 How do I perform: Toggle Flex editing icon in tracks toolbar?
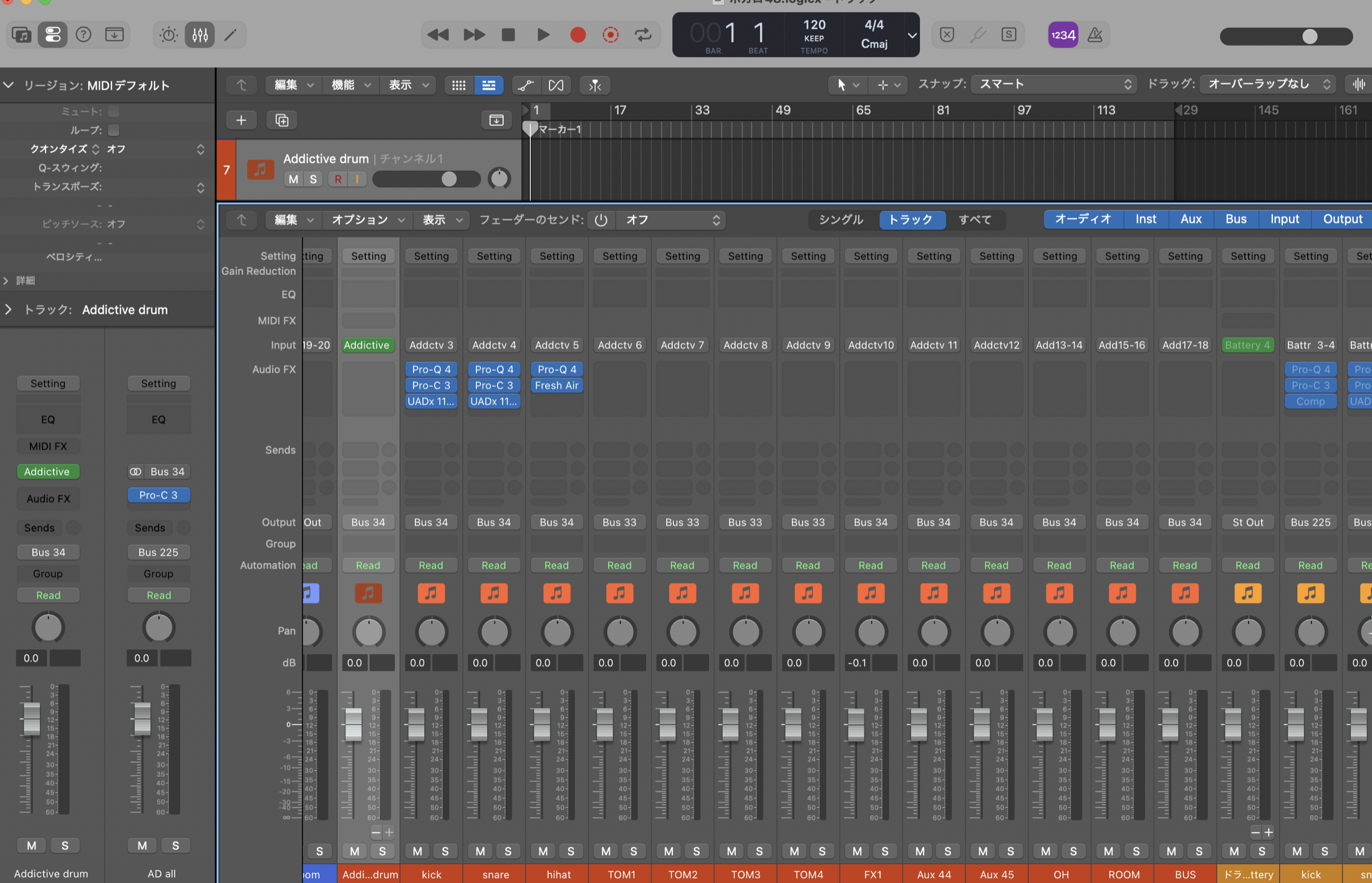(556, 85)
